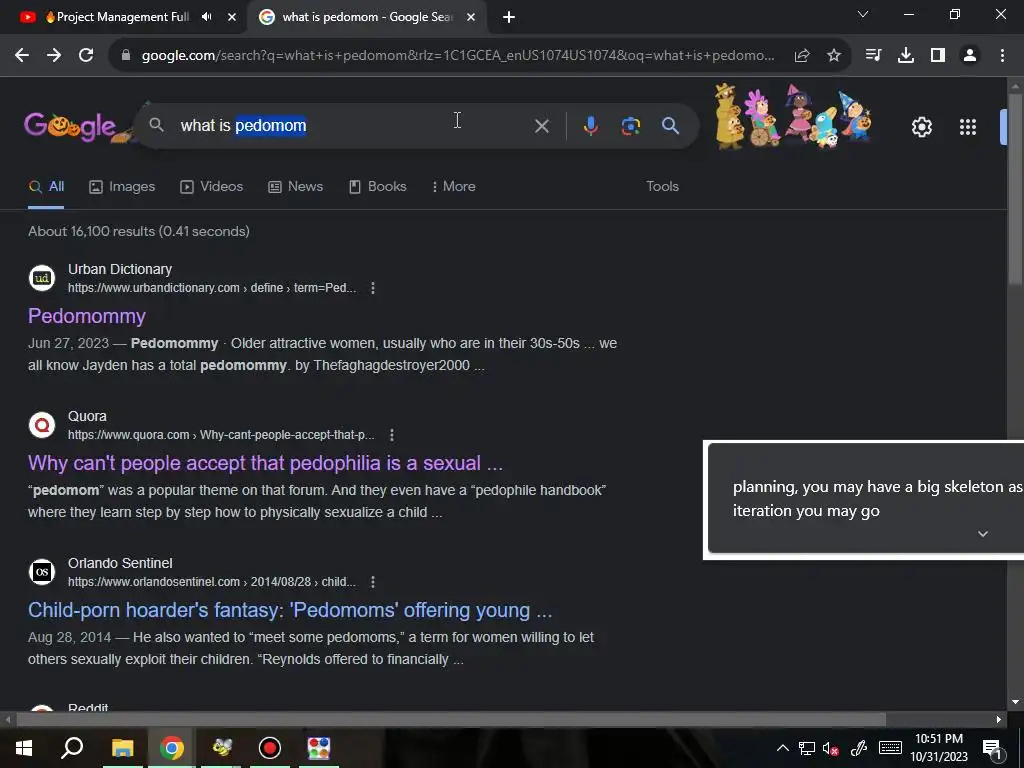Viewport: 1024px width, 768px height.
Task: Open the Quora result title link
Action: [x=265, y=463]
